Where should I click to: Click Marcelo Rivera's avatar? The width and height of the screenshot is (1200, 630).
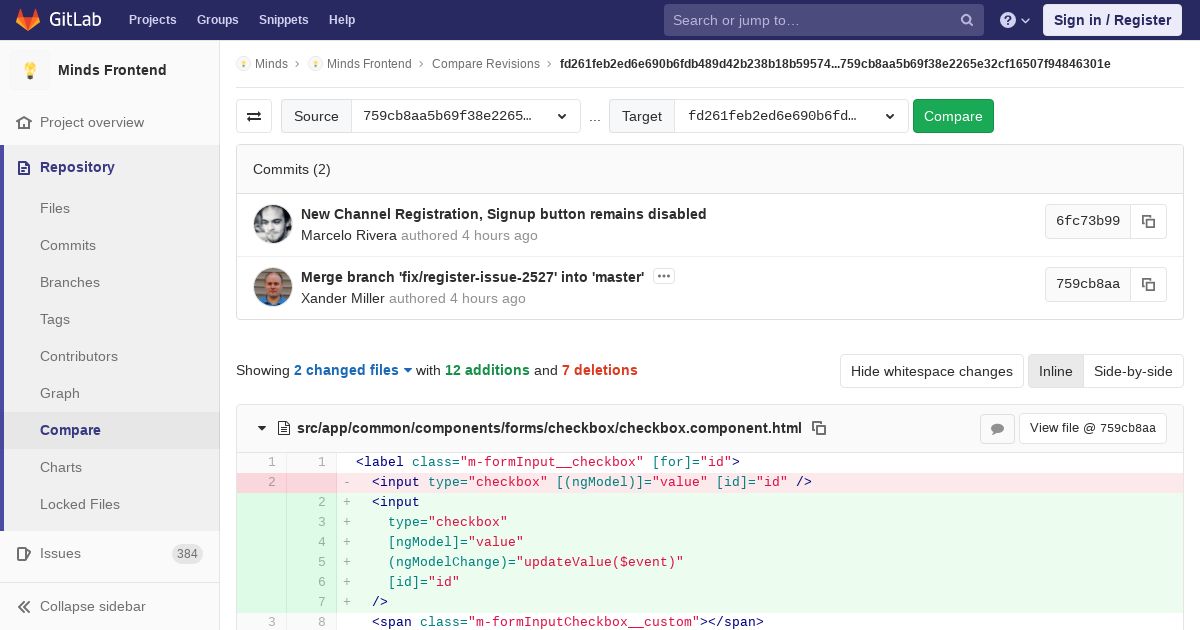(273, 224)
